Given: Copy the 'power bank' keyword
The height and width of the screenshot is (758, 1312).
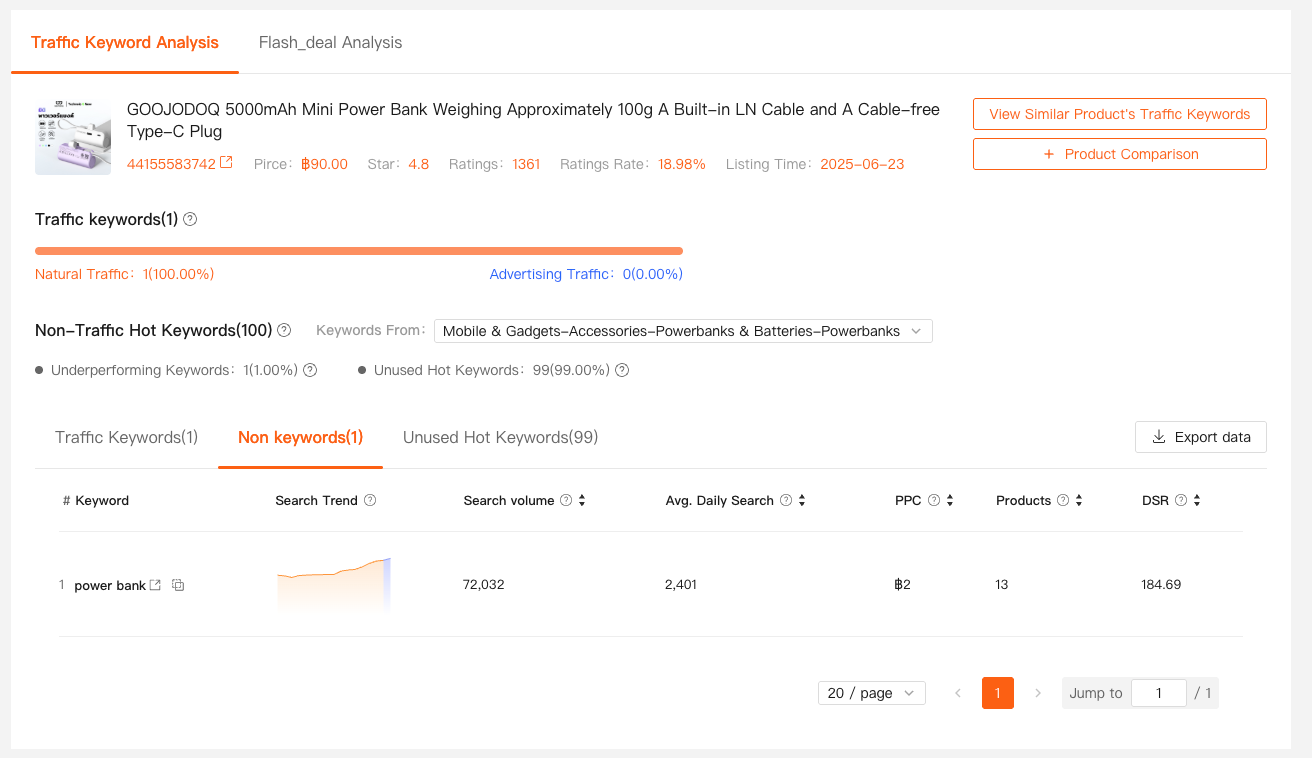Looking at the screenshot, I should [x=178, y=585].
